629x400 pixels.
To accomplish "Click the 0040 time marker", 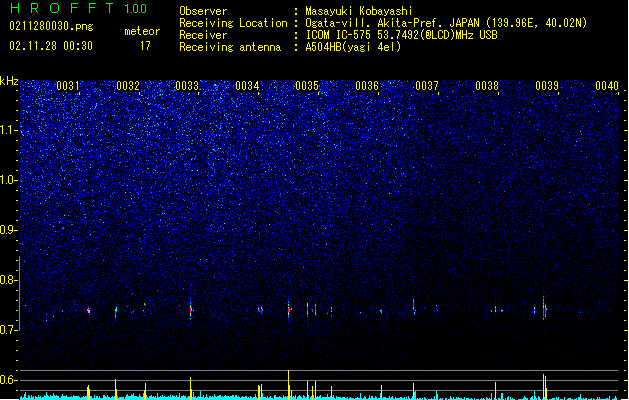I will coord(607,85).
